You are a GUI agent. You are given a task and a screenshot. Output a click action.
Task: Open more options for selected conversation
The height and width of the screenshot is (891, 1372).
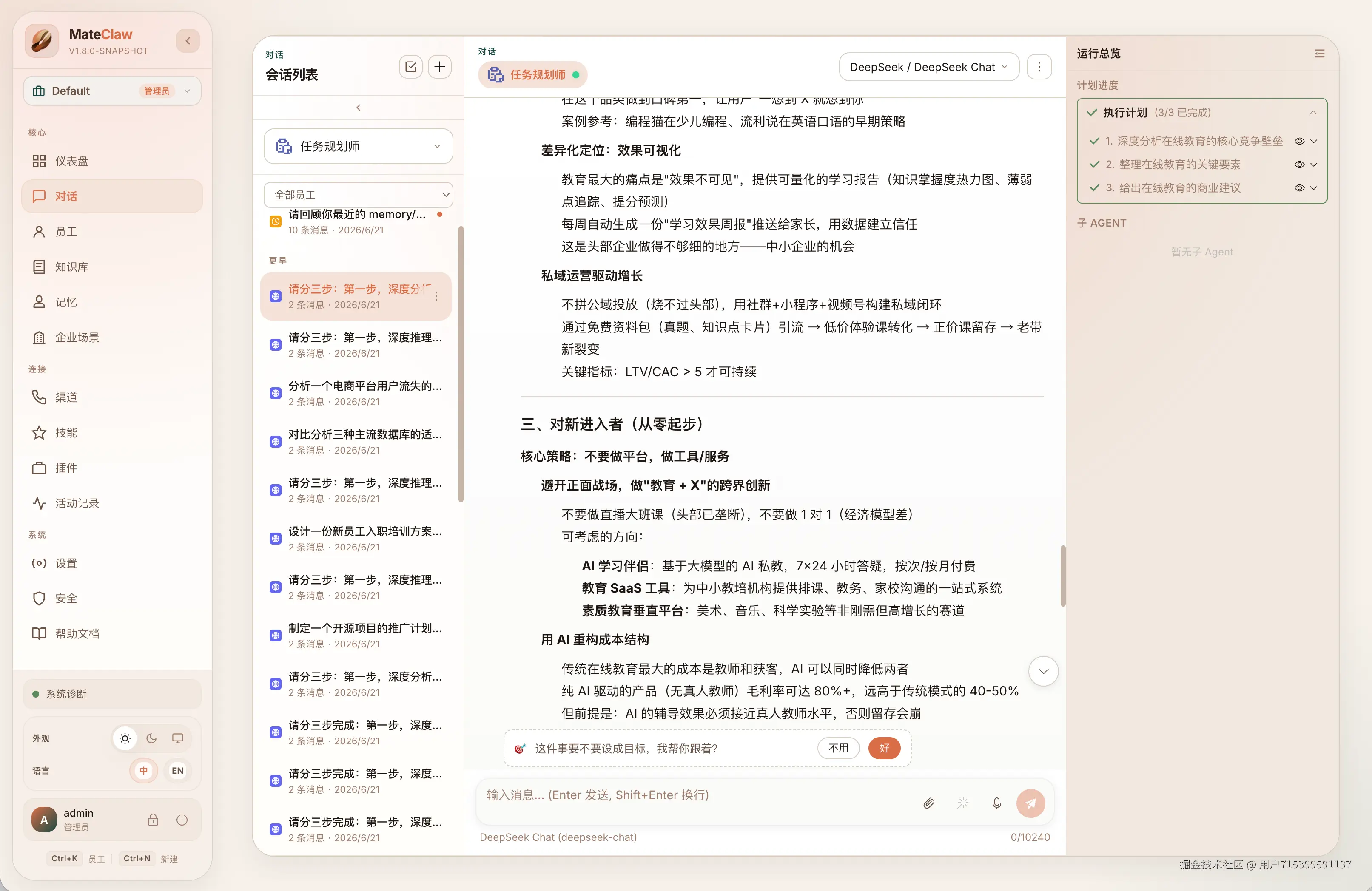click(x=436, y=296)
